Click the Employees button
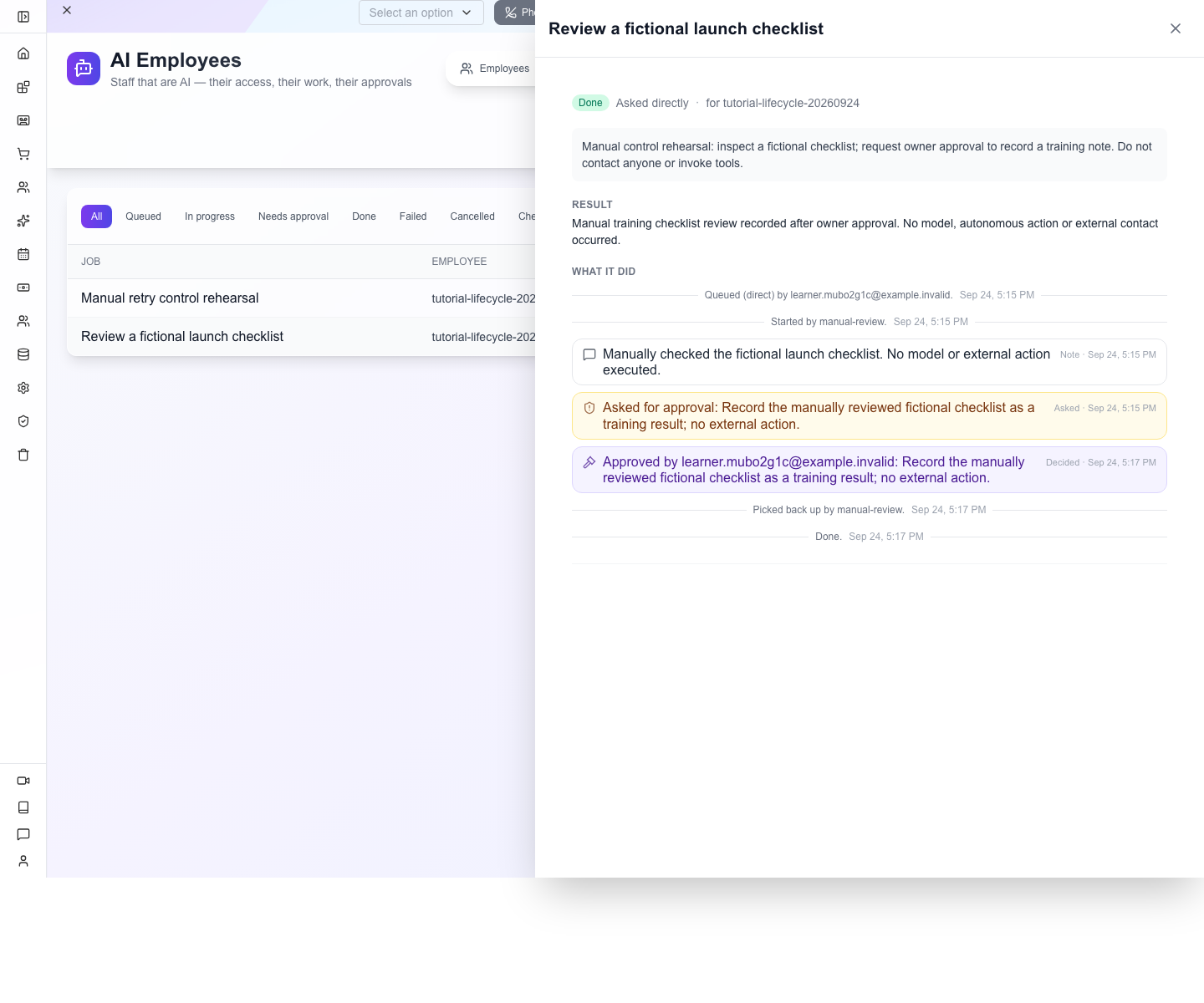This screenshot has width=1204, height=1003. [x=495, y=69]
